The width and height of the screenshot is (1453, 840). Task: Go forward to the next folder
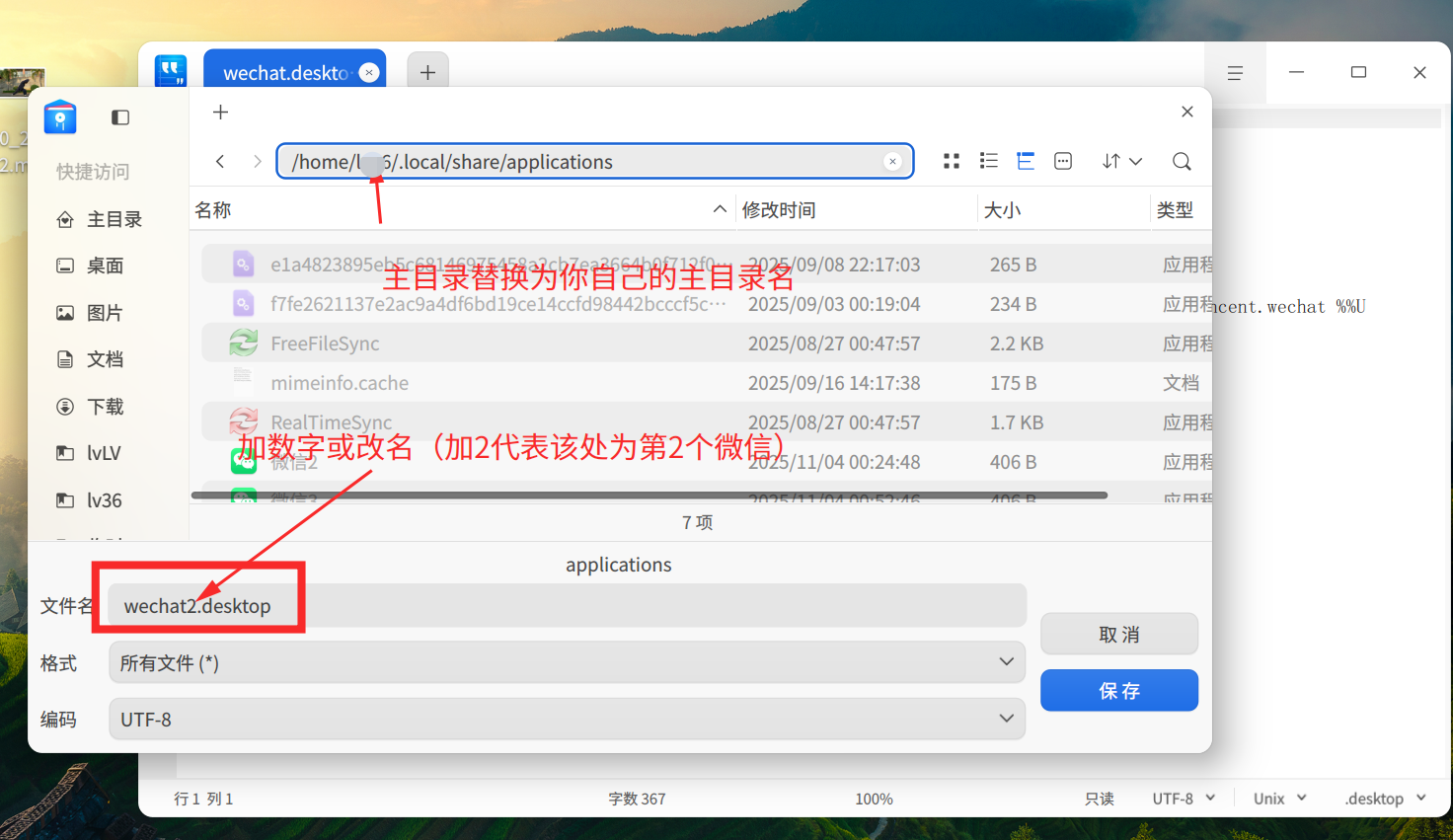(x=257, y=161)
